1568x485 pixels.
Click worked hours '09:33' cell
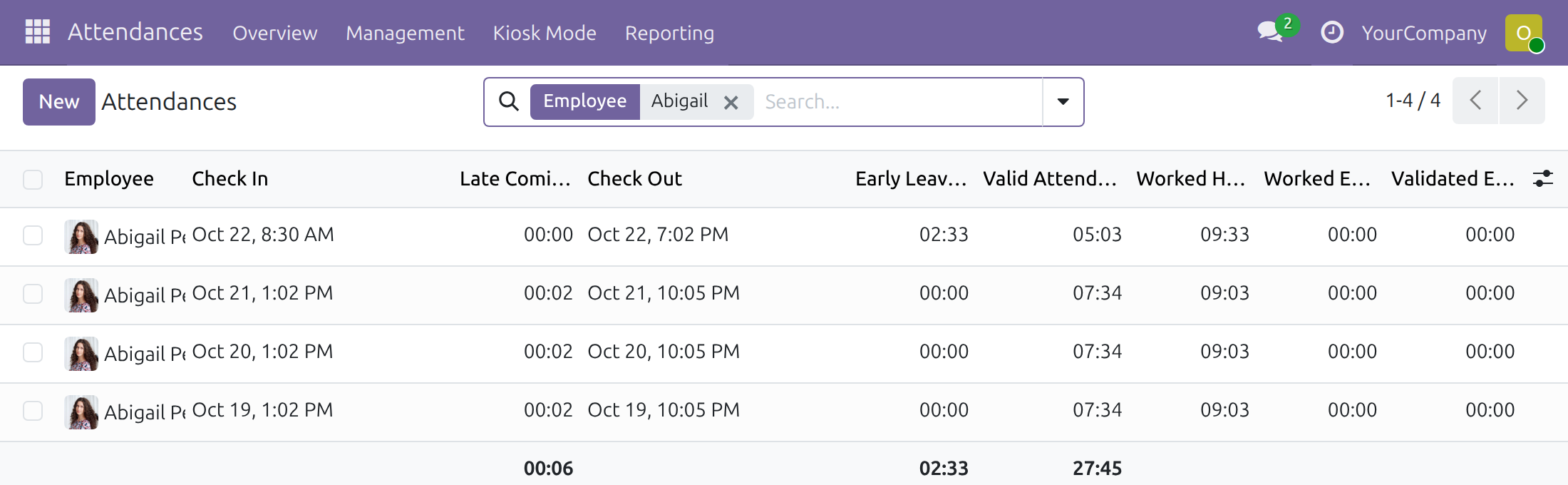pyautogui.click(x=1224, y=235)
